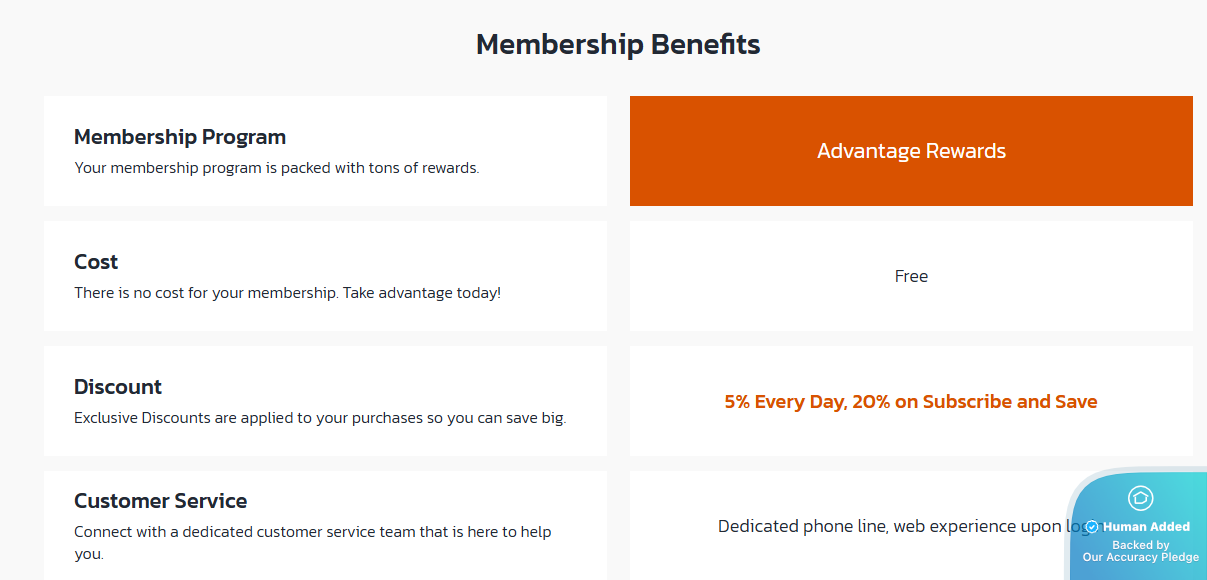The image size is (1207, 580).
Task: Click the Customer Service card title
Action: click(x=160, y=501)
